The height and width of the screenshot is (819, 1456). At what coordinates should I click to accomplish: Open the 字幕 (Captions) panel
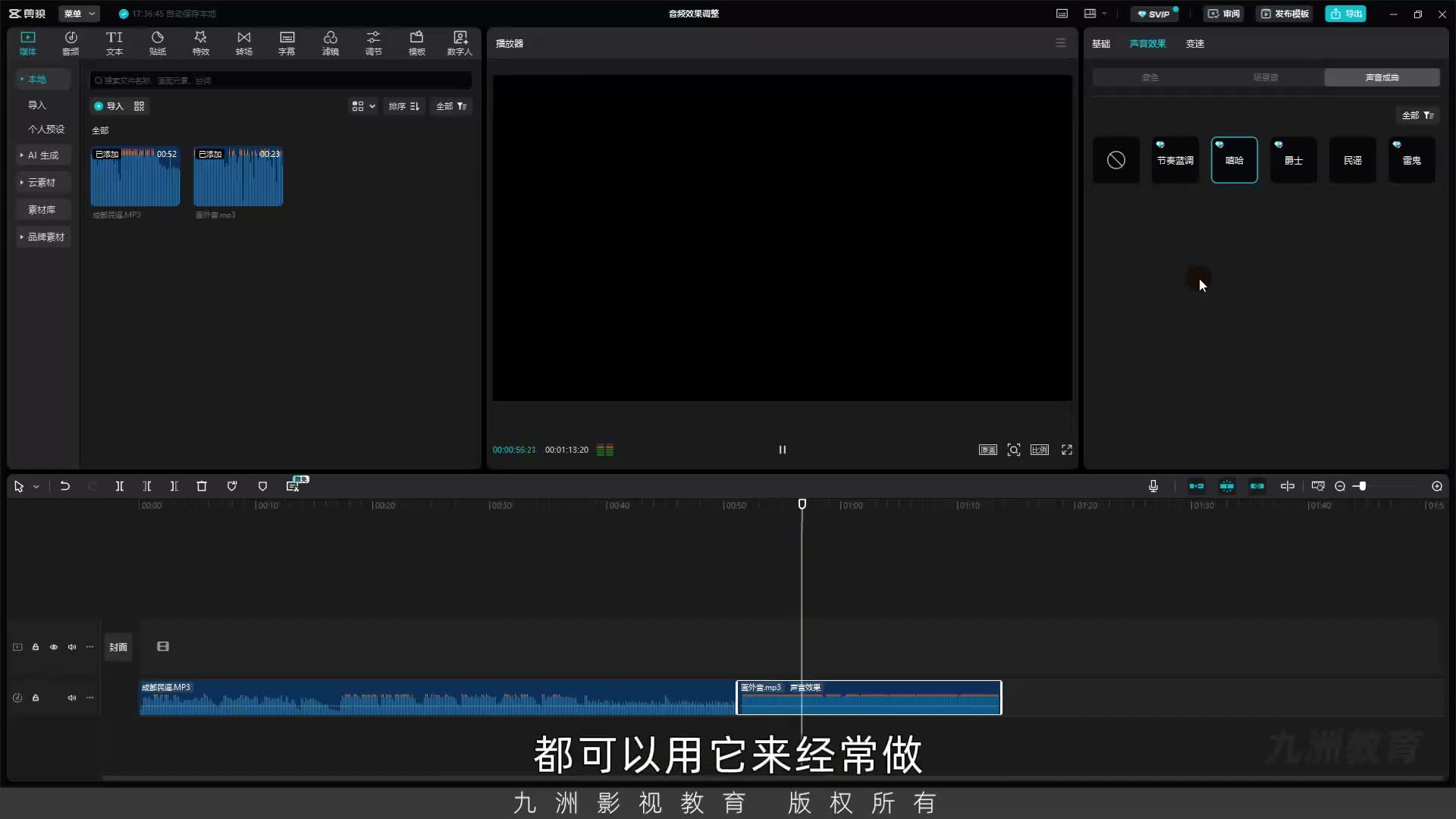click(x=287, y=43)
